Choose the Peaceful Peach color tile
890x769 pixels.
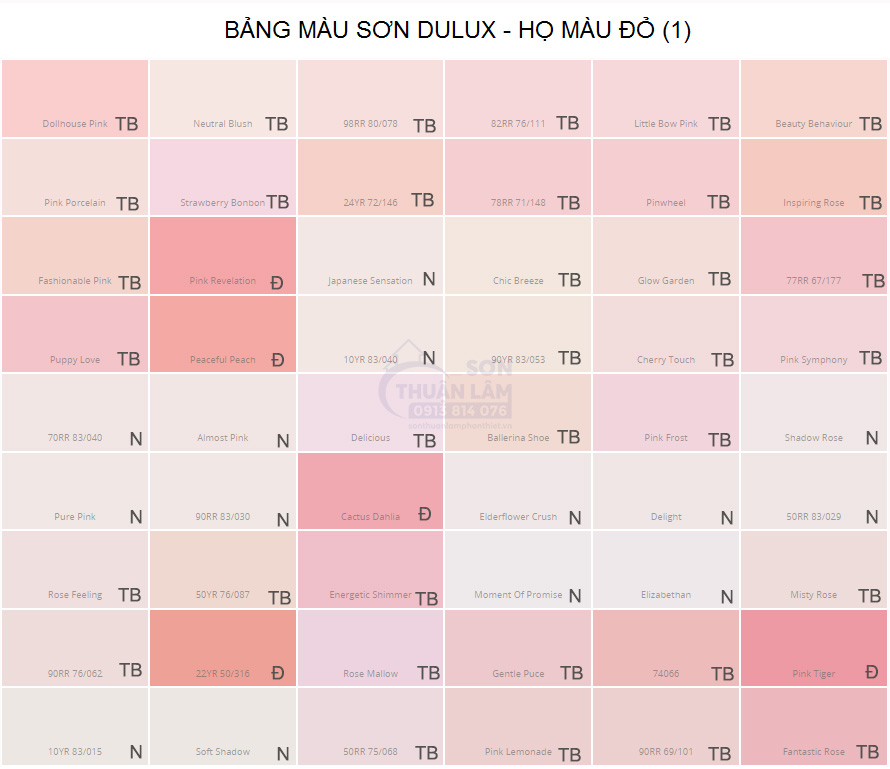click(223, 334)
